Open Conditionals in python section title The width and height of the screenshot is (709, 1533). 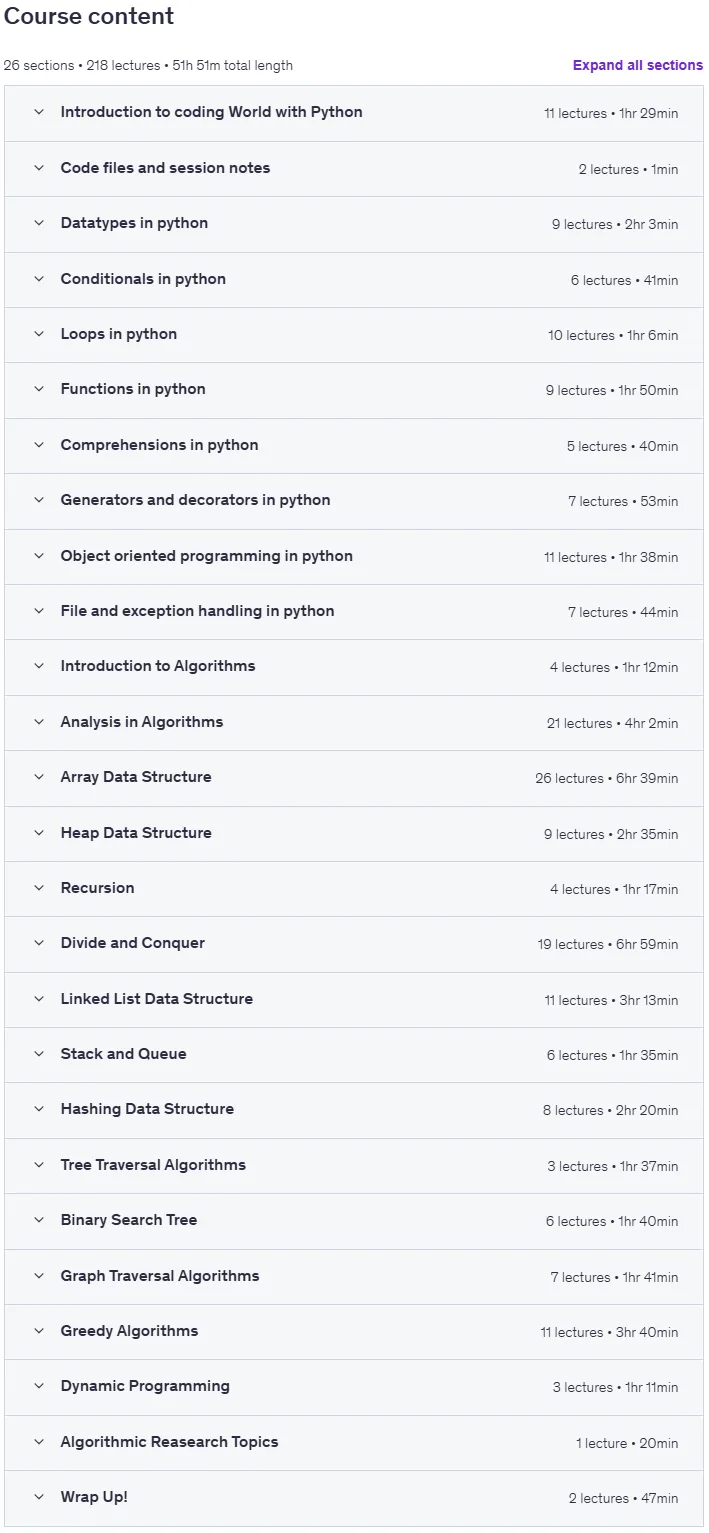(143, 279)
